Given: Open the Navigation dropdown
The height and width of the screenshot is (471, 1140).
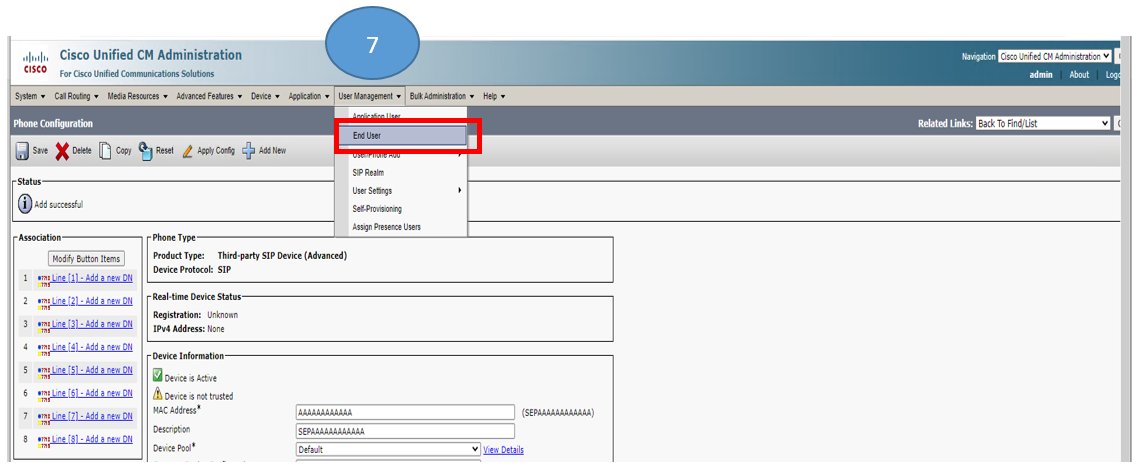Looking at the screenshot, I should [x=1055, y=56].
